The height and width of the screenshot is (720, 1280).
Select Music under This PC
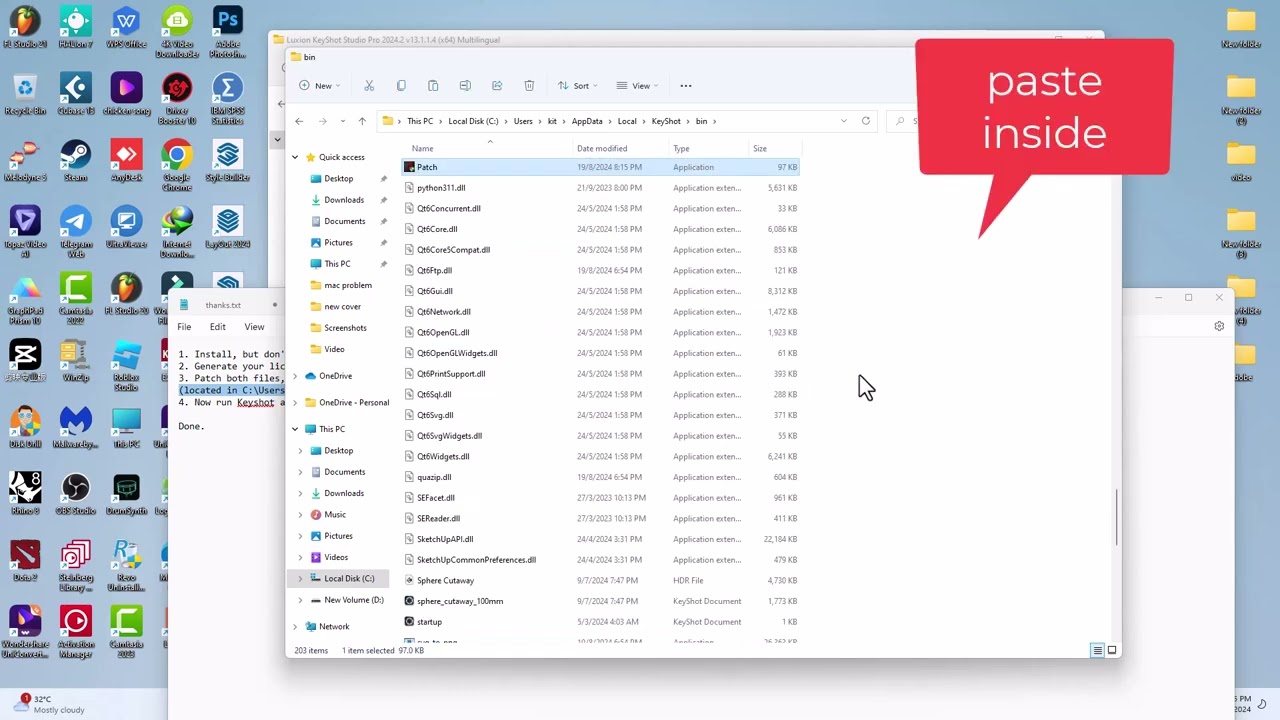pos(335,515)
